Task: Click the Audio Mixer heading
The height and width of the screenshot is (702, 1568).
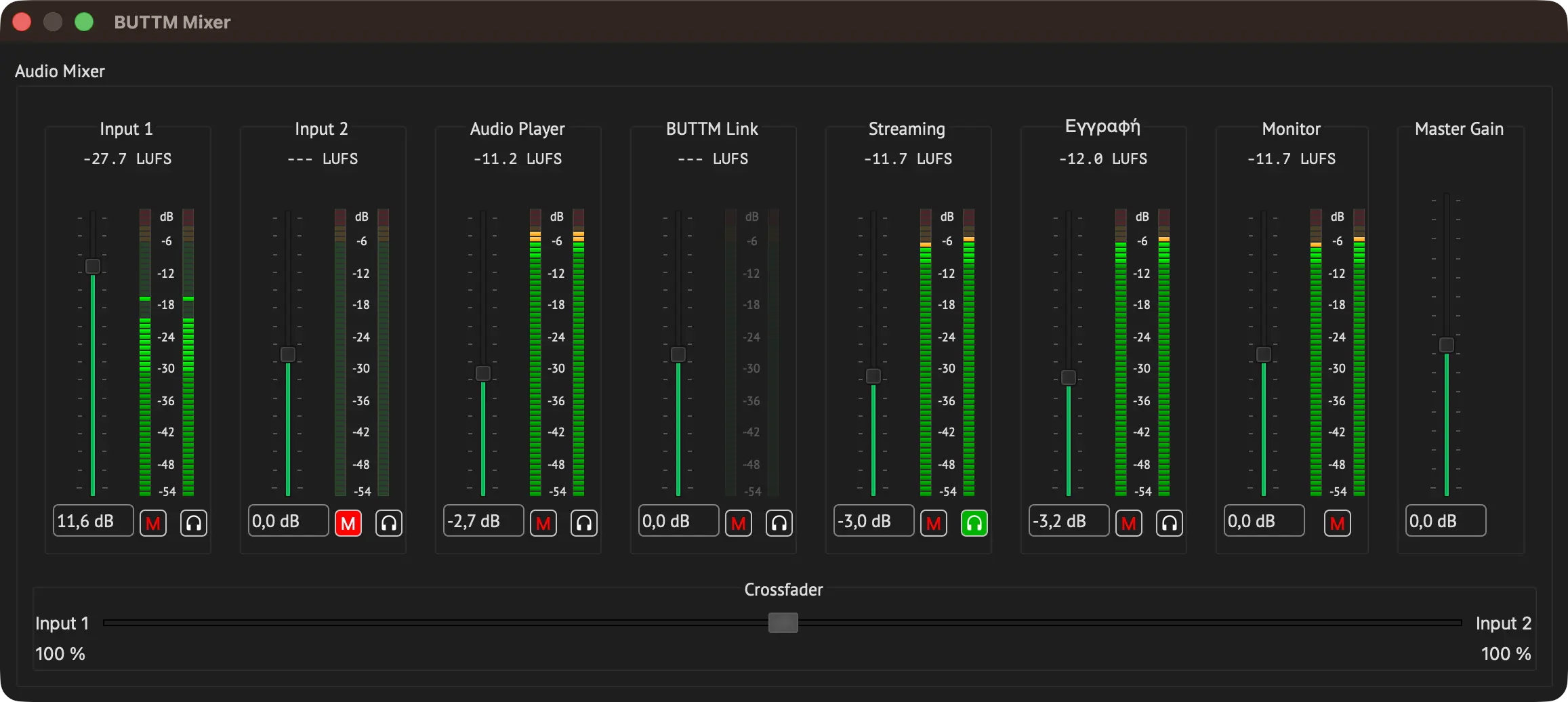Action: click(60, 71)
